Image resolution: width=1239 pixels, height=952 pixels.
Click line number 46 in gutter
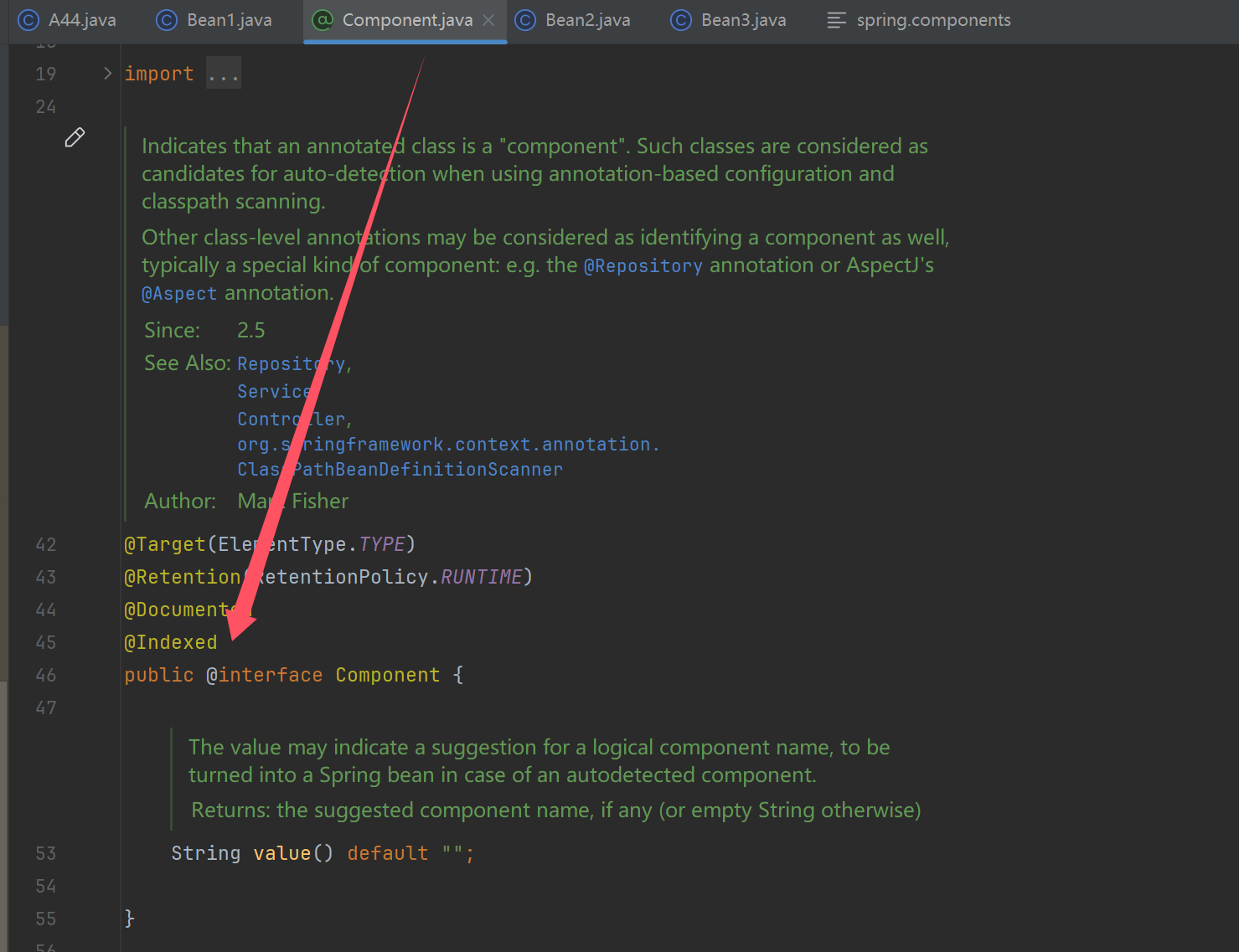(x=46, y=675)
